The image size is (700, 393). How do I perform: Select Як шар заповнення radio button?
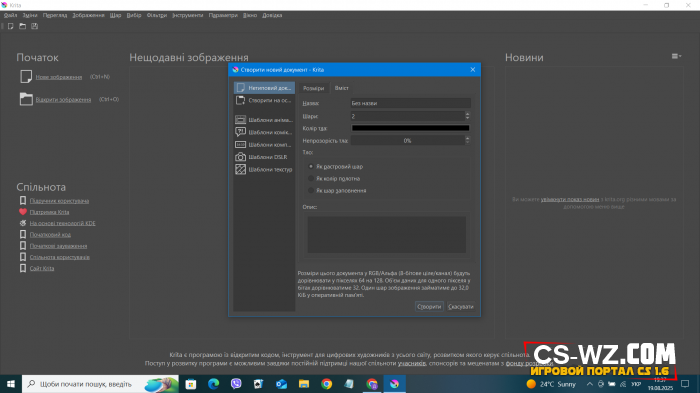(x=311, y=191)
